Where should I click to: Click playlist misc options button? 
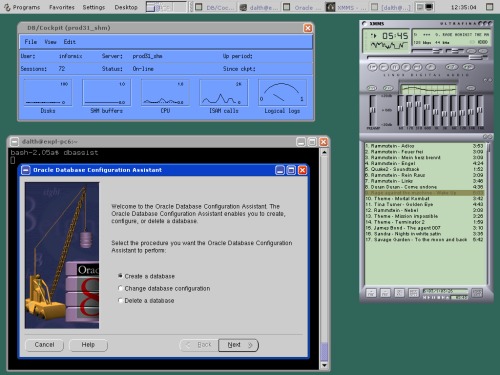[413, 293]
